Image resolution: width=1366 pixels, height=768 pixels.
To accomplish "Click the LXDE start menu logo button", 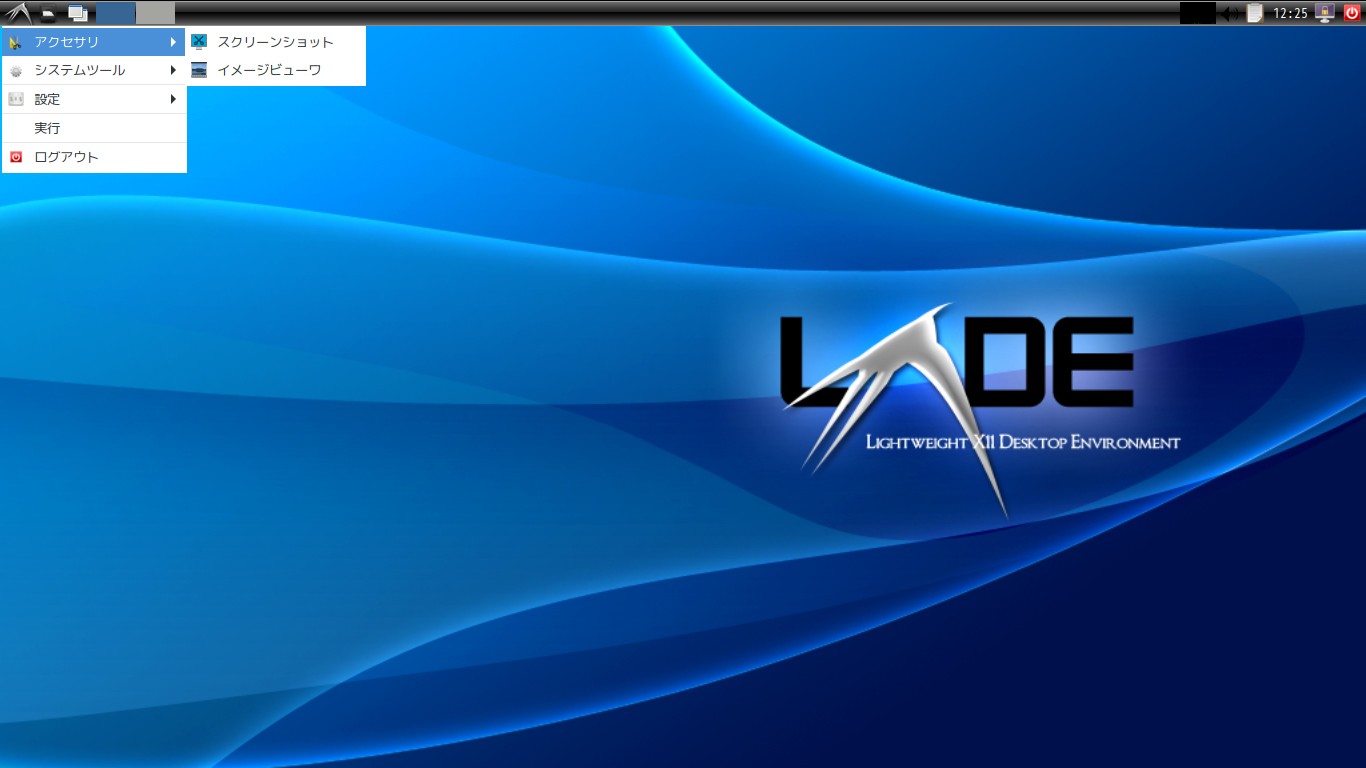I will (18, 13).
